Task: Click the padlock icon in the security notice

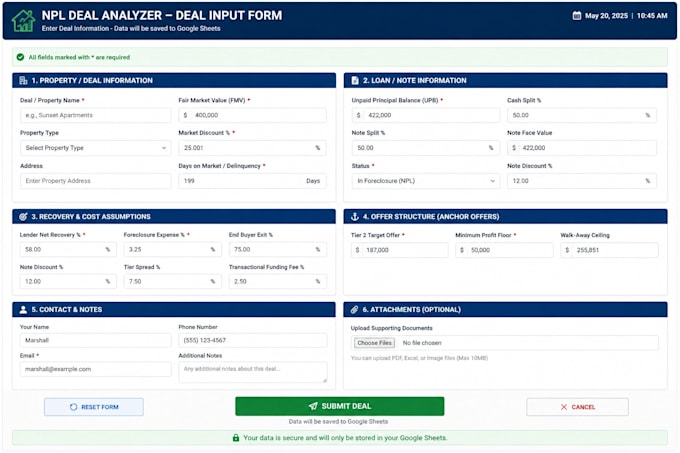Action: tap(235, 438)
